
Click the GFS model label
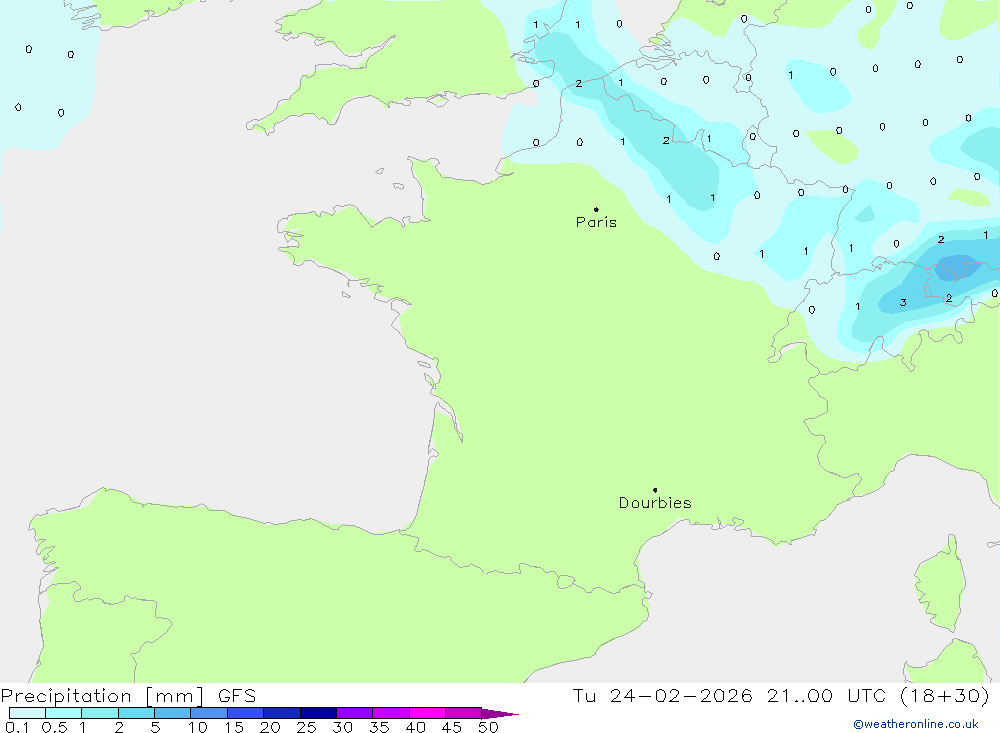237,696
